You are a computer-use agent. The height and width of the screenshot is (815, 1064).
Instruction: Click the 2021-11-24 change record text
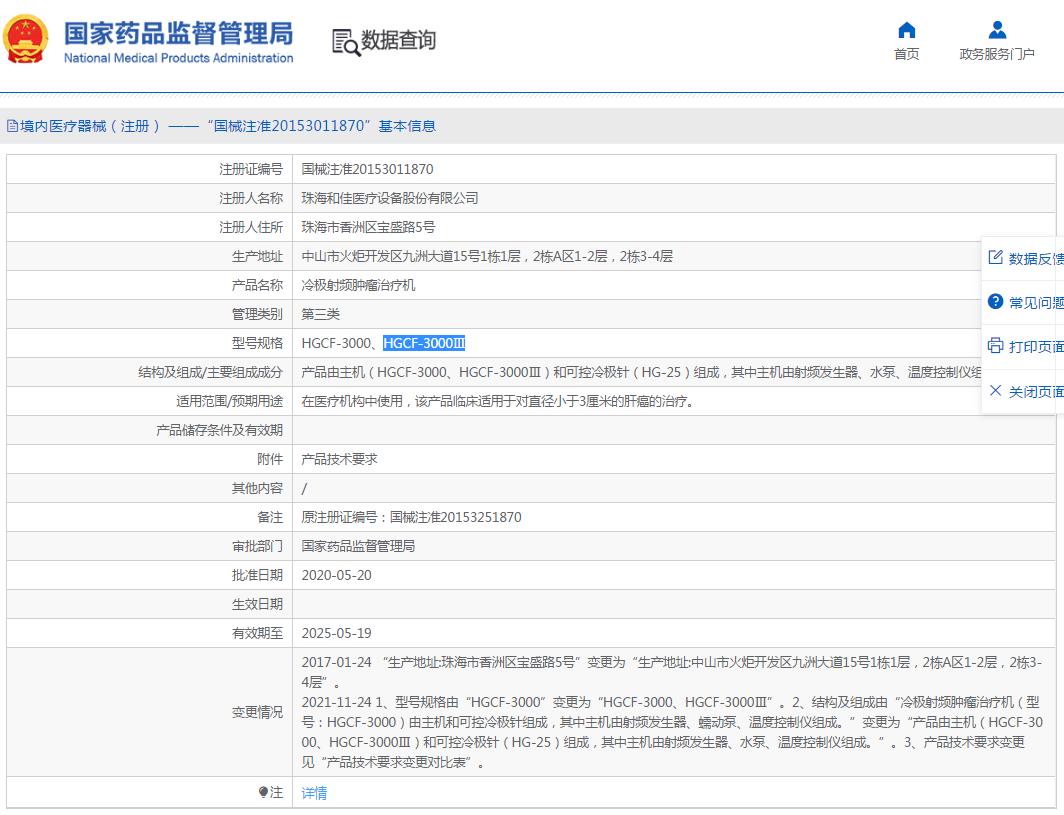(672, 732)
